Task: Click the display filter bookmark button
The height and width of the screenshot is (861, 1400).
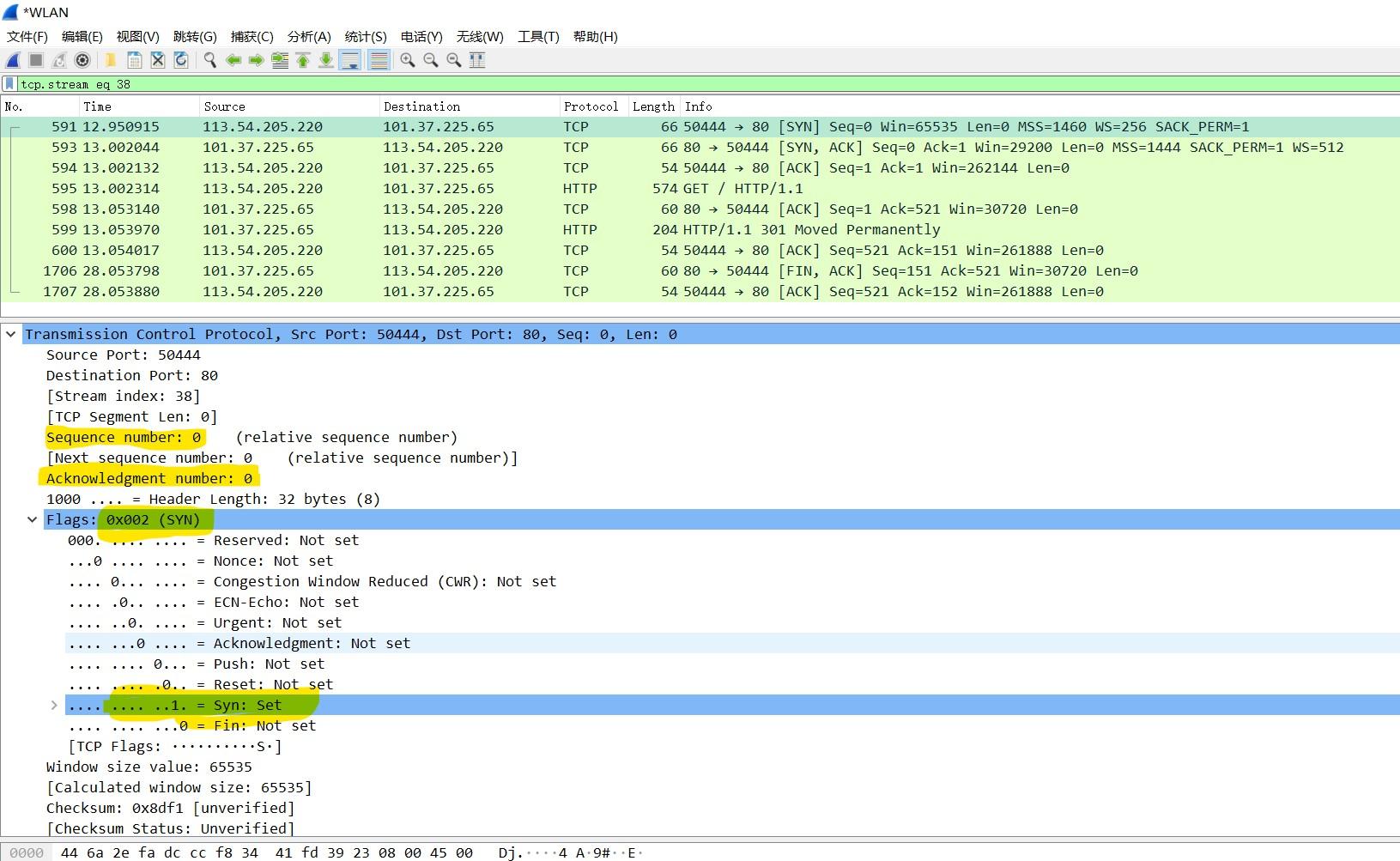Action: pos(9,84)
